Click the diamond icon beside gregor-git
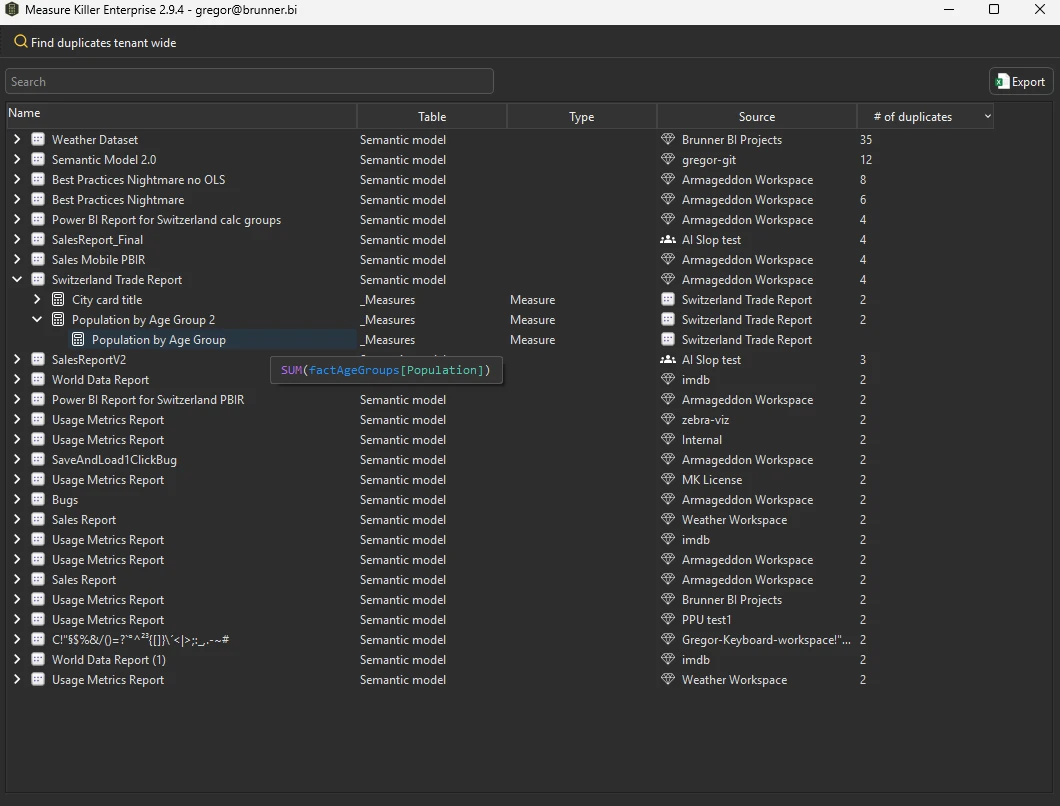 coord(668,160)
